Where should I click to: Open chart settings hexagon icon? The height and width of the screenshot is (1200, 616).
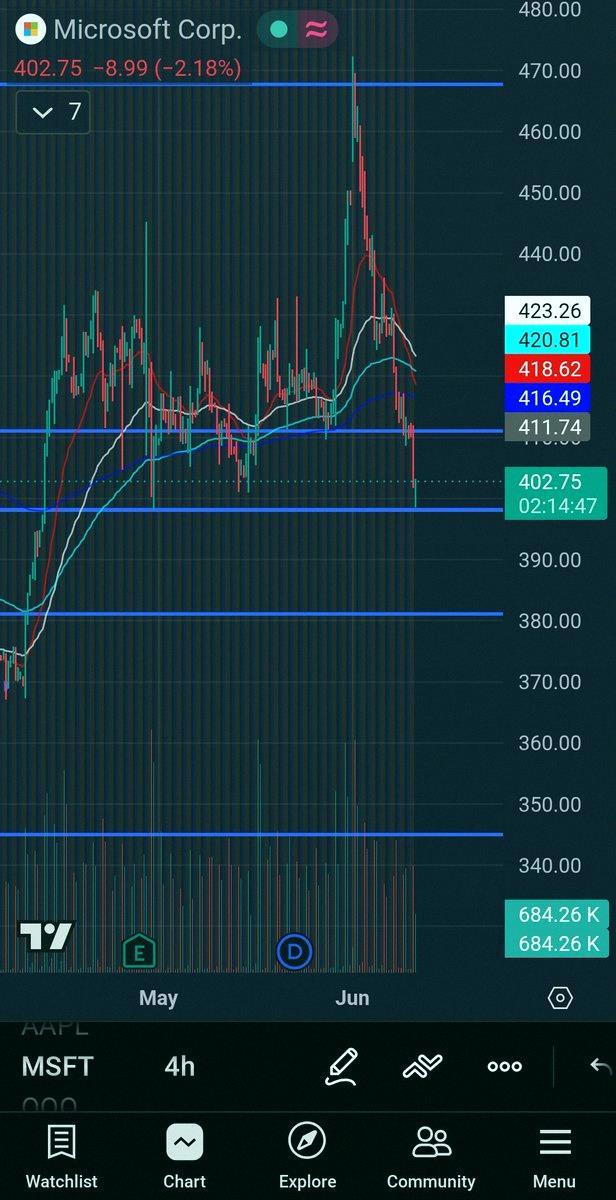560,998
